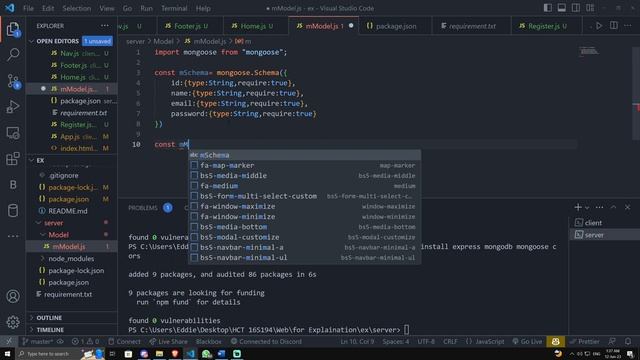
Task: Open notifications bell in status bar
Action: coord(628,341)
